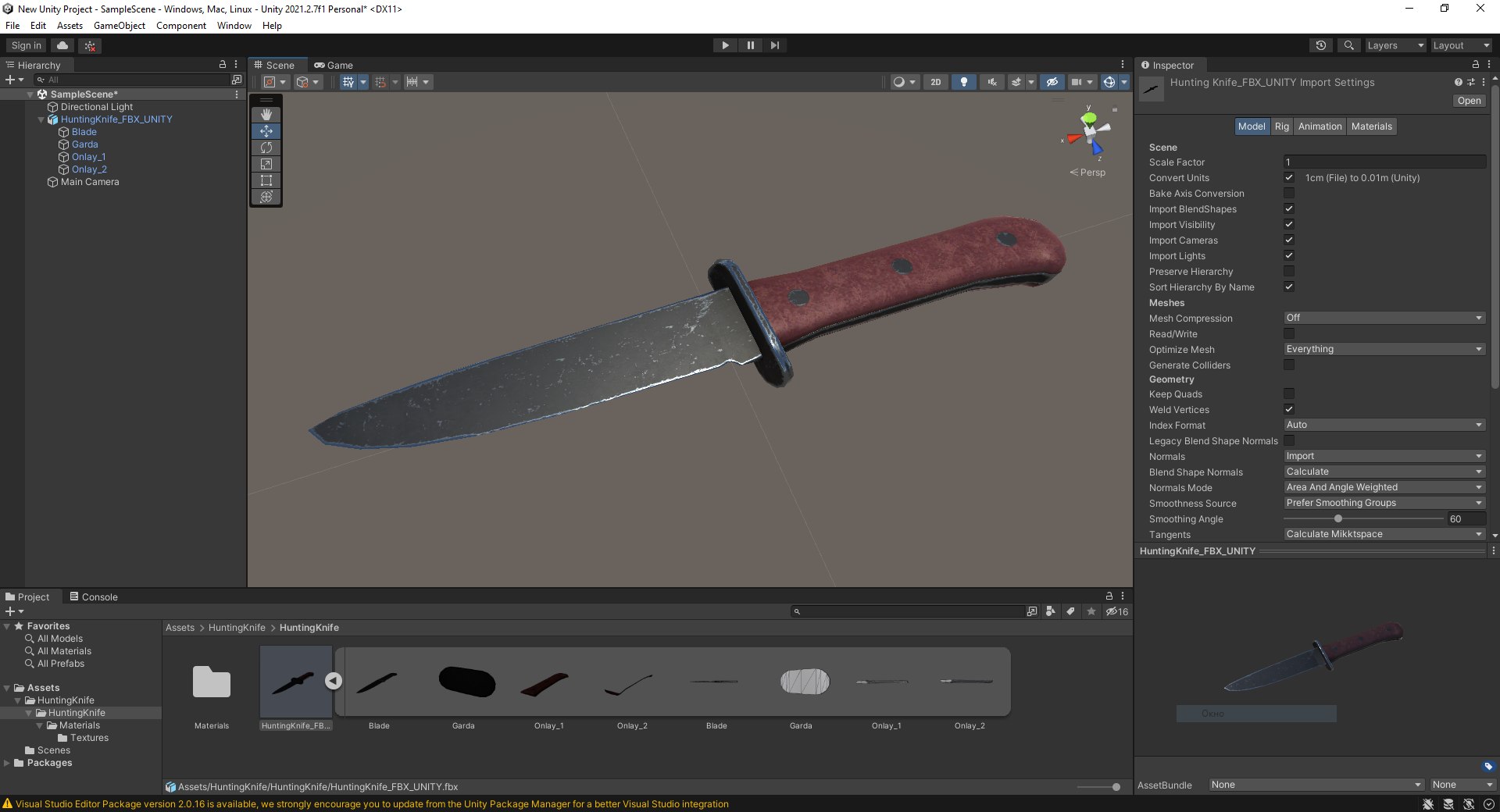Select the Move tool
Screen dimensions: 1500x812
click(x=266, y=131)
